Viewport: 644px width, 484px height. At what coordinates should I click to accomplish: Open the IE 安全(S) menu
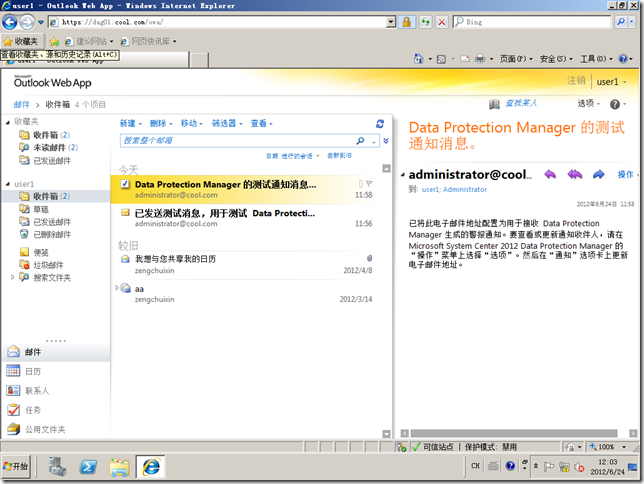[x=556, y=59]
